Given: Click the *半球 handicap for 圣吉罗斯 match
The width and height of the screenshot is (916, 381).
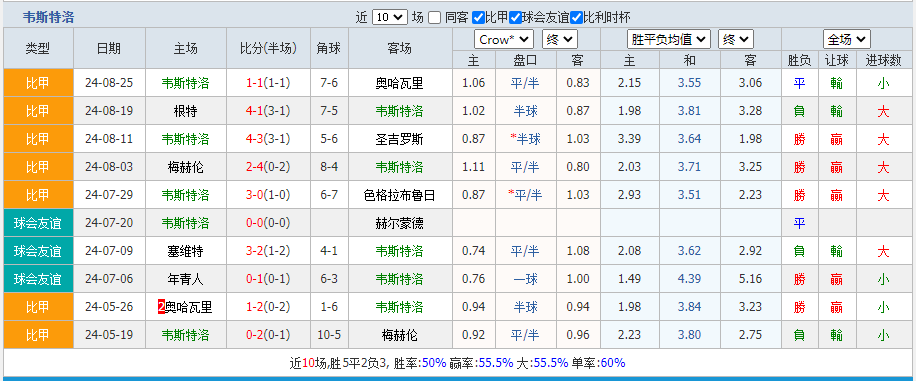Looking at the screenshot, I should click(525, 139).
